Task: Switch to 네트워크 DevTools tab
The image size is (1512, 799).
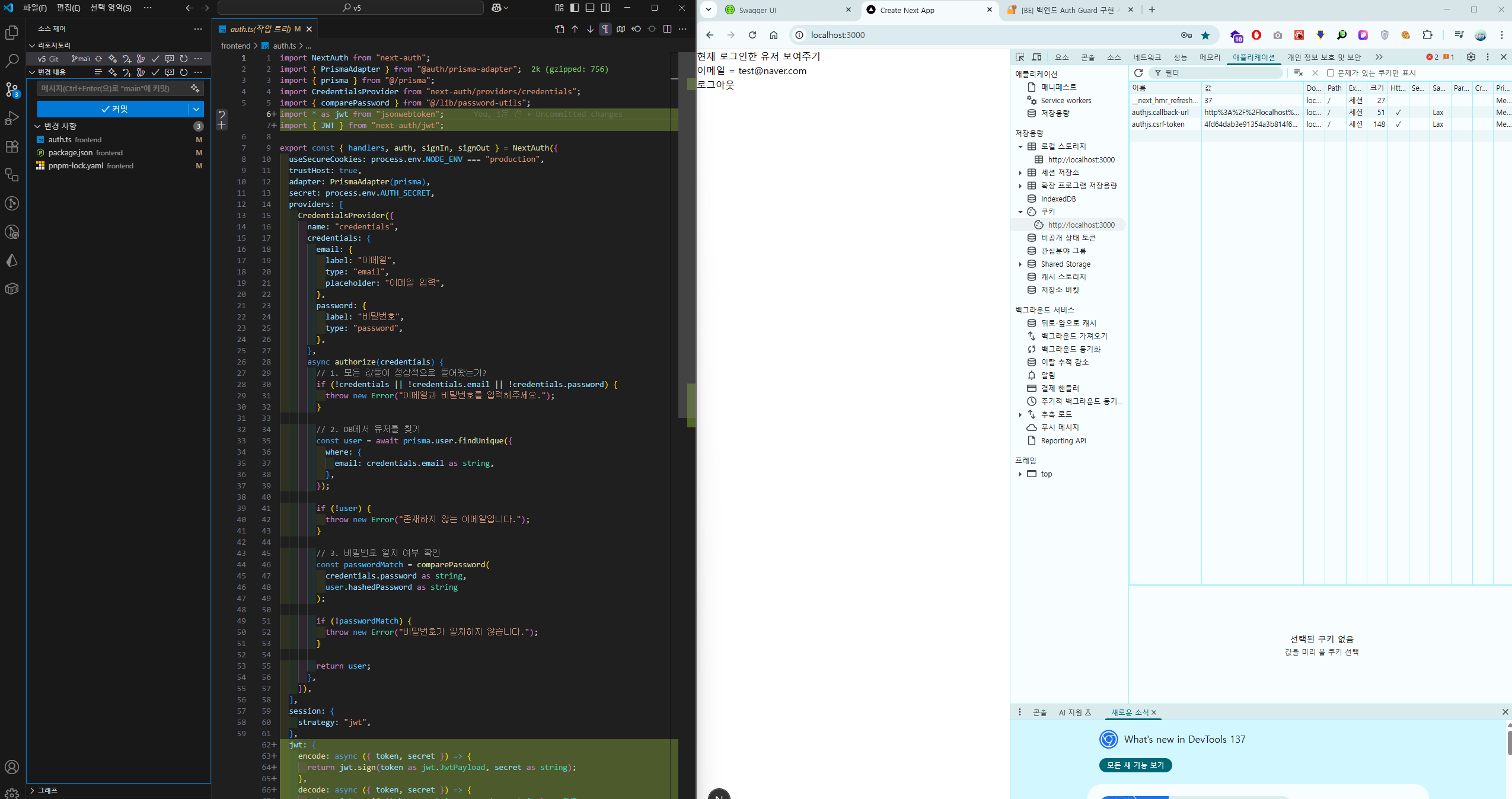Action: point(1147,57)
